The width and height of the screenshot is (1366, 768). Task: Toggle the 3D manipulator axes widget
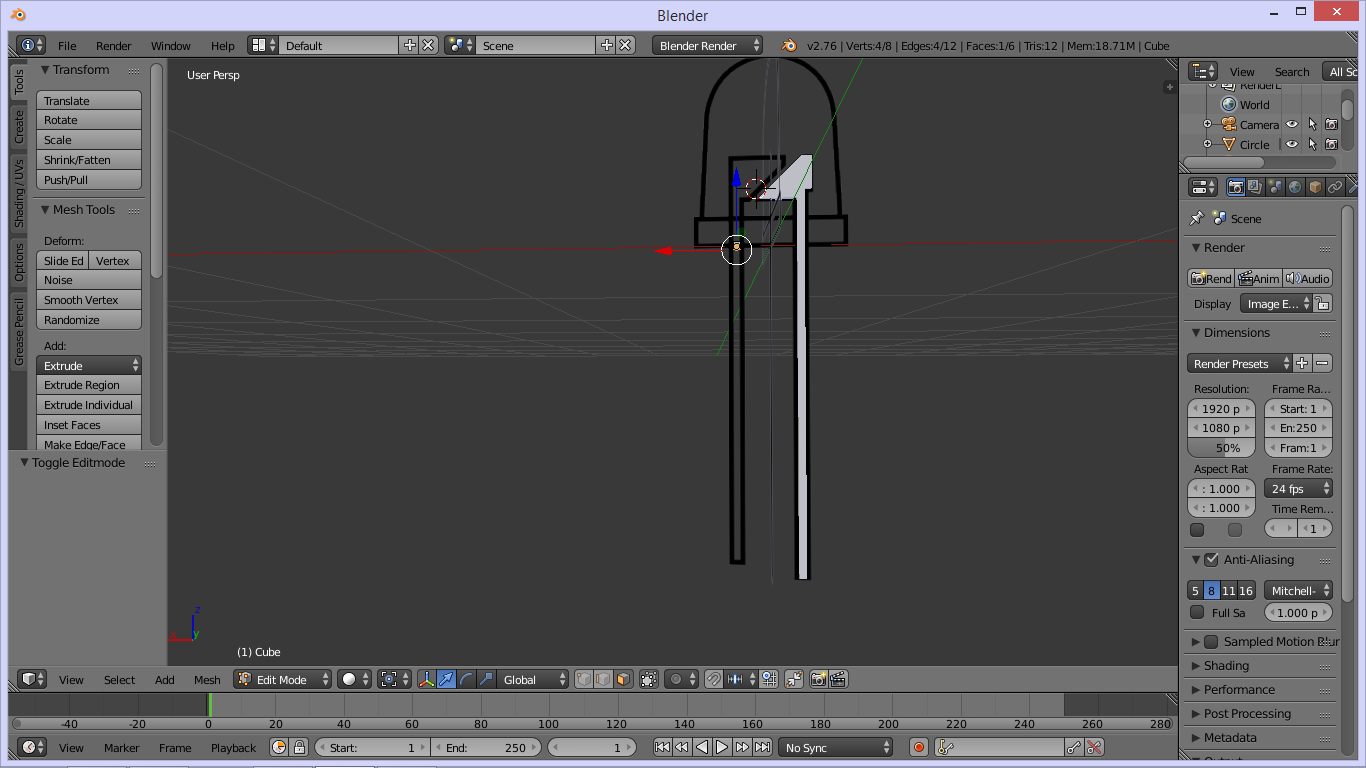[x=427, y=679]
